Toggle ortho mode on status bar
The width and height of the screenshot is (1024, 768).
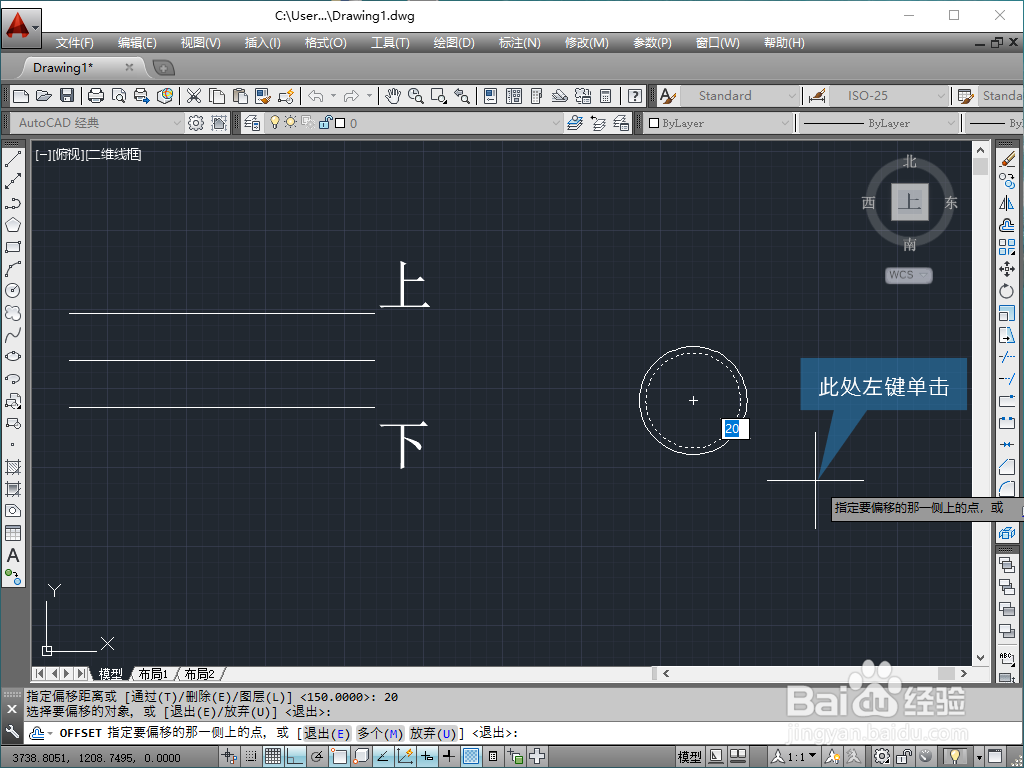click(x=295, y=755)
